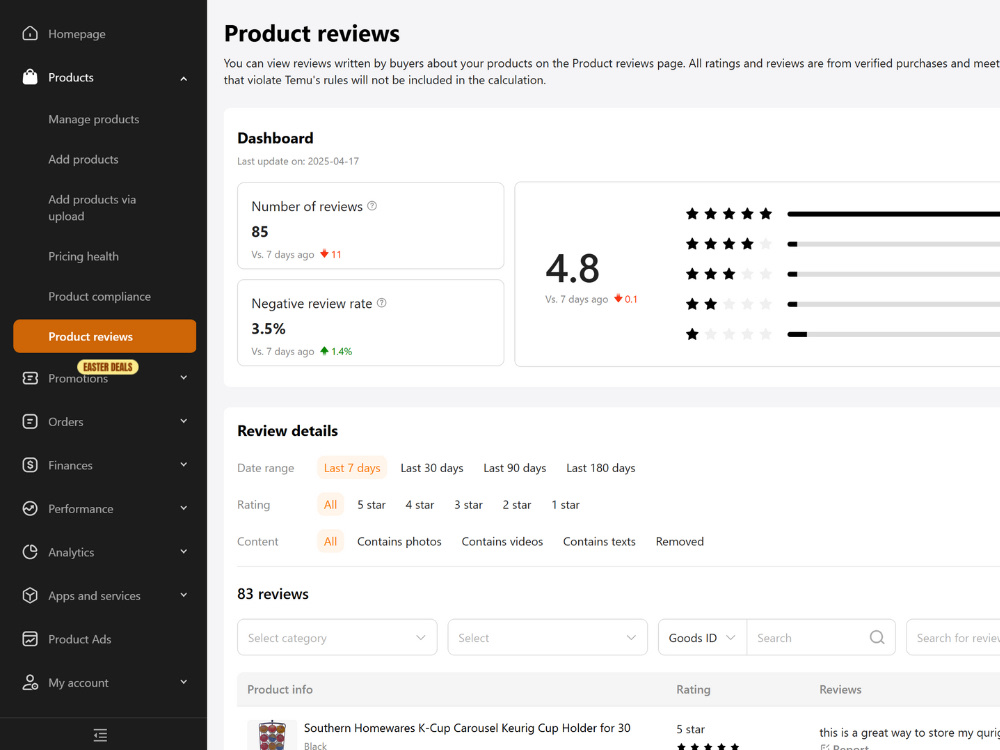Screen dimensions: 1000x750
Task: Expand the My account chevron
Action: [x=184, y=682]
